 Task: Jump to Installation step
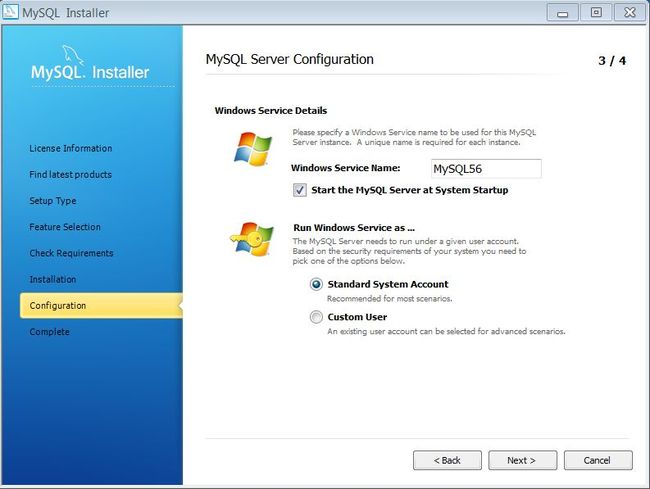[x=53, y=279]
